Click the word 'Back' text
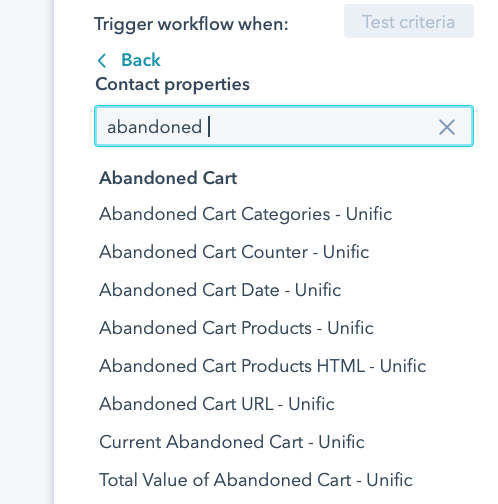This screenshot has height=504, width=498. click(x=141, y=60)
